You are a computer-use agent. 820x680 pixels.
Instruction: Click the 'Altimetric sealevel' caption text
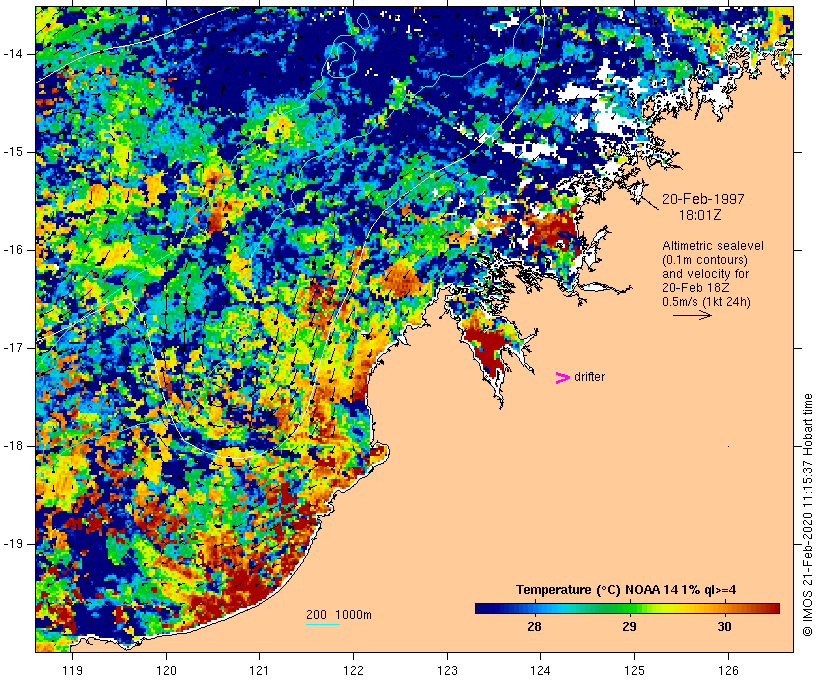[713, 246]
